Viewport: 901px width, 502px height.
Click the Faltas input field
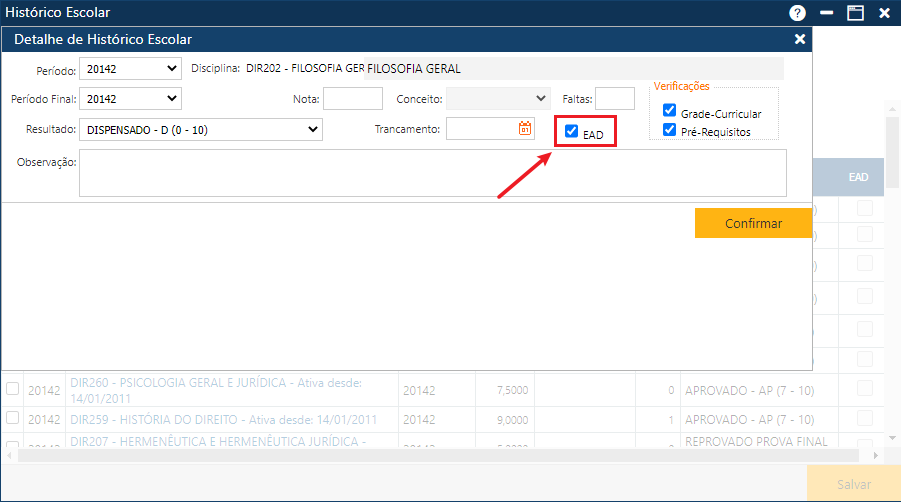pos(614,98)
